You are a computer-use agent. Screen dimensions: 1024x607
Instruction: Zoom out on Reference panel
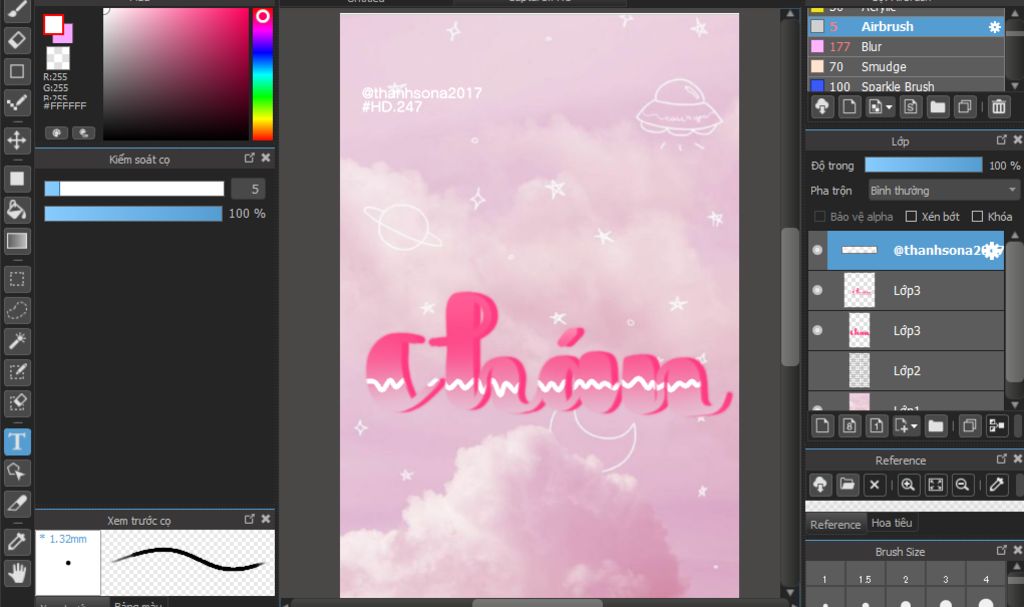click(x=962, y=484)
